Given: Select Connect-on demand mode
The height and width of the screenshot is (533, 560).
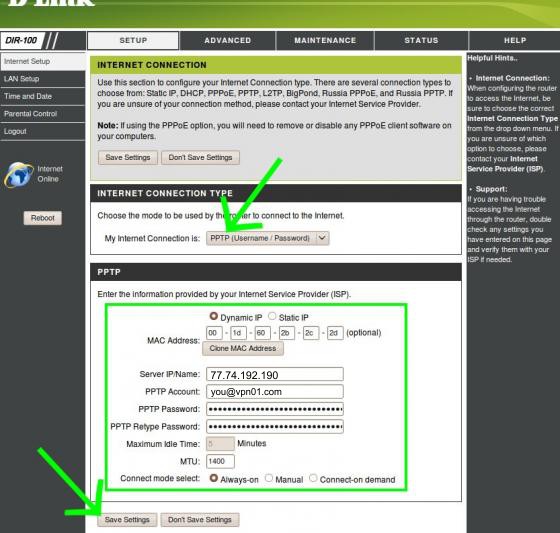Looking at the screenshot, I should tap(313, 478).
